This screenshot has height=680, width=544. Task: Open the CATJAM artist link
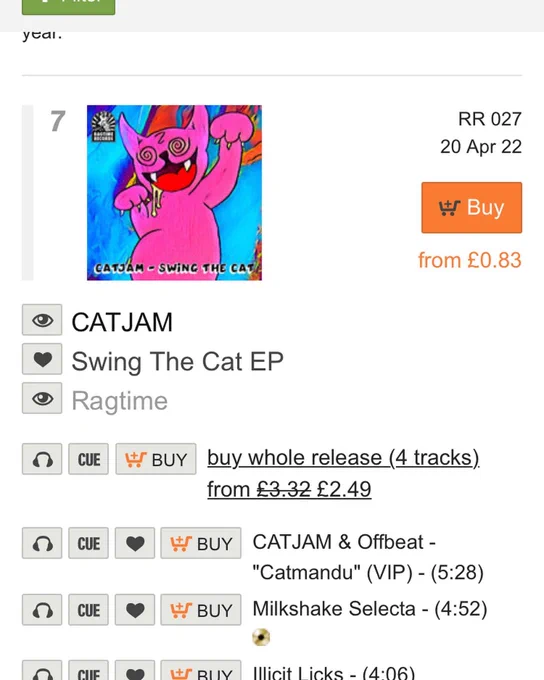point(122,322)
